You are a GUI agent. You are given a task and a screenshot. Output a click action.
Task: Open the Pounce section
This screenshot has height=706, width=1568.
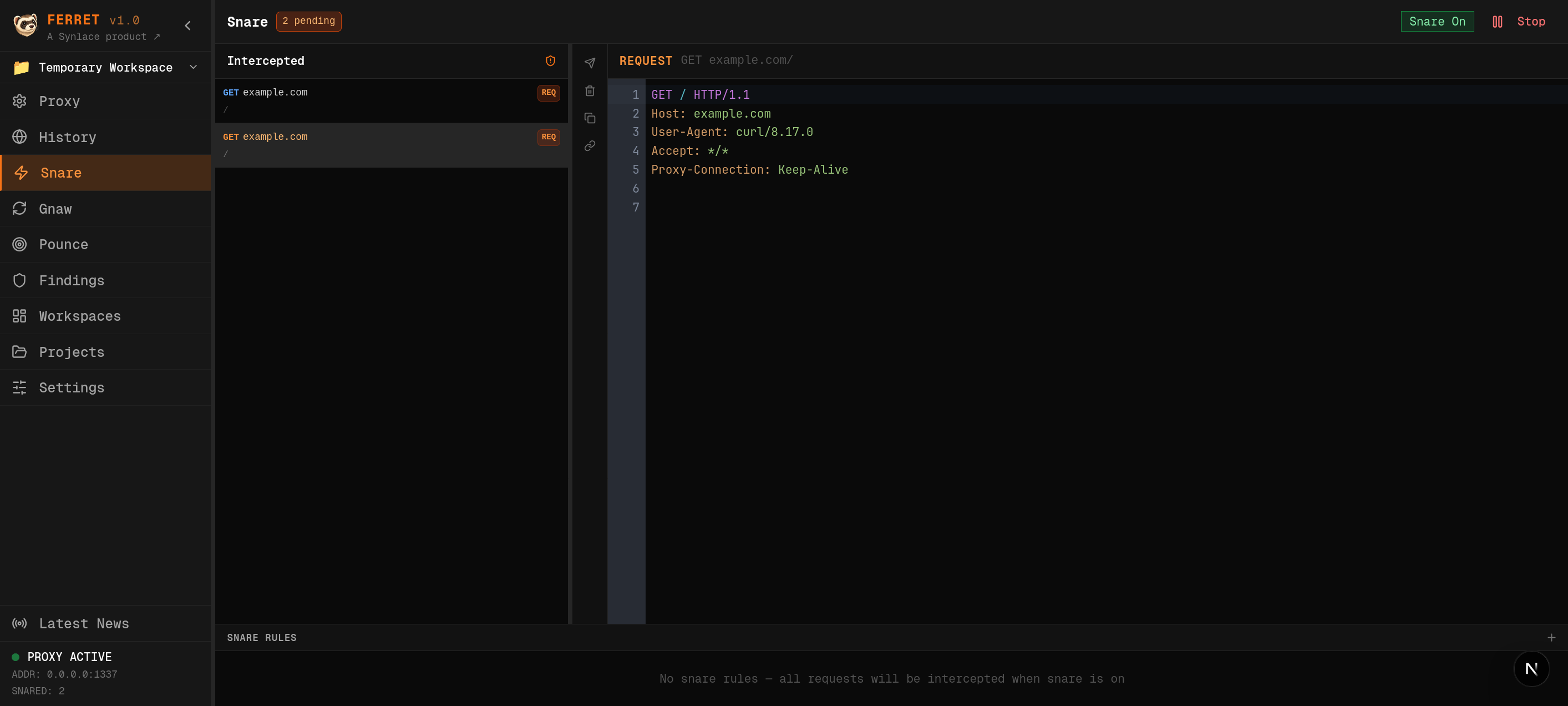click(x=105, y=244)
